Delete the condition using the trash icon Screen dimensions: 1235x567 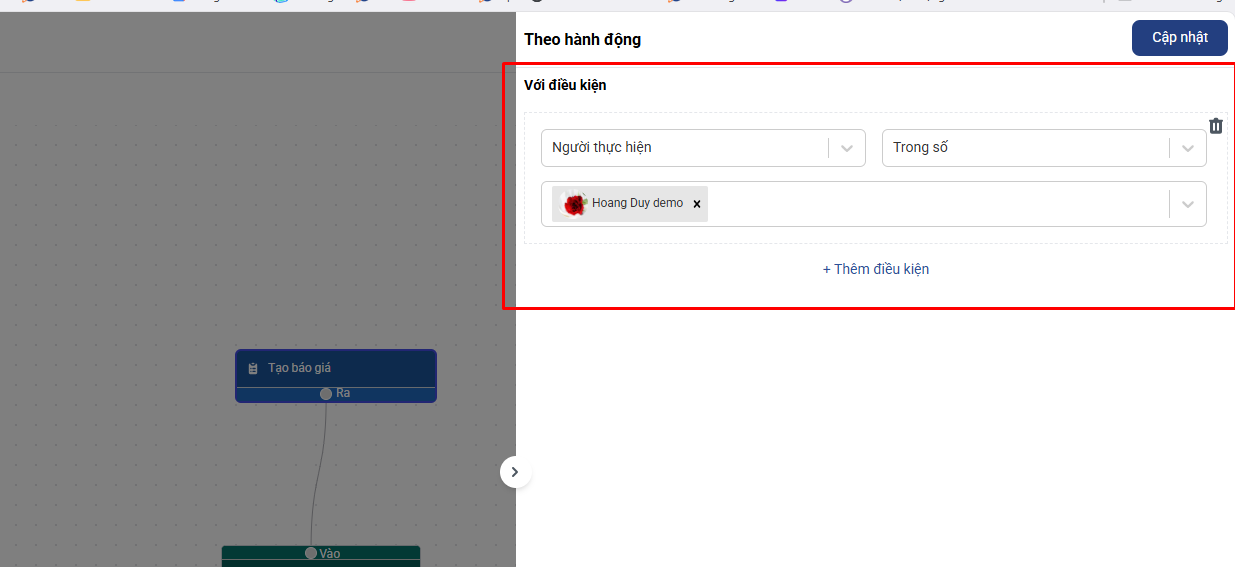[x=1215, y=126]
